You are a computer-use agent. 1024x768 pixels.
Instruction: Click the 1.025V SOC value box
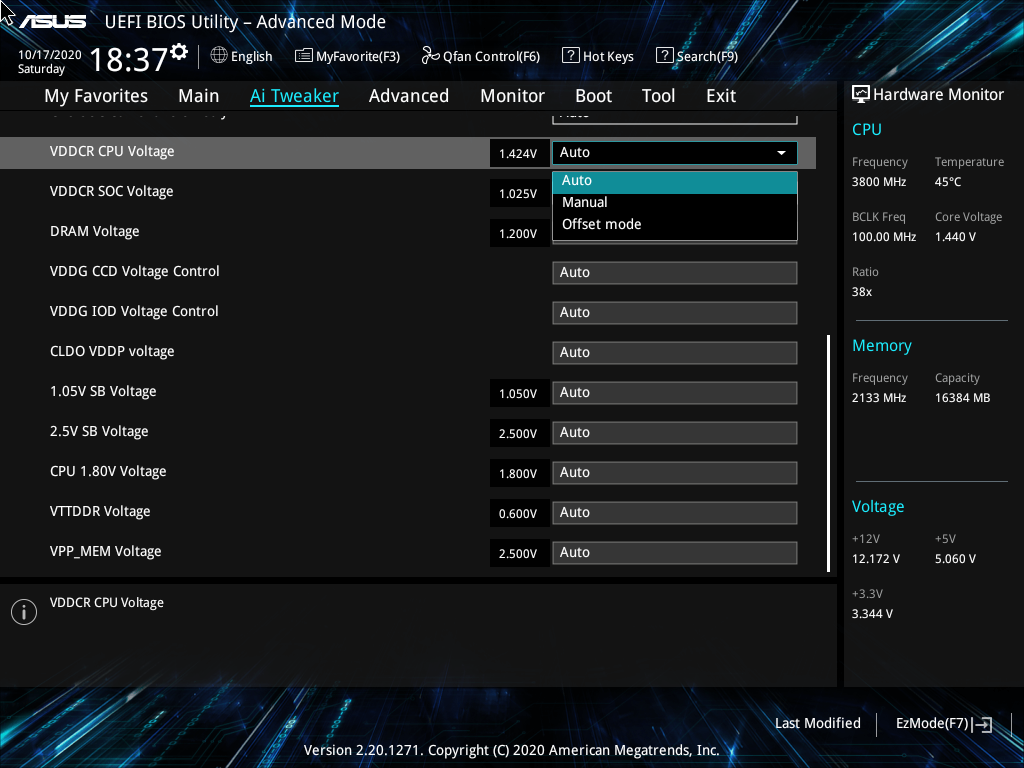pyautogui.click(x=519, y=193)
